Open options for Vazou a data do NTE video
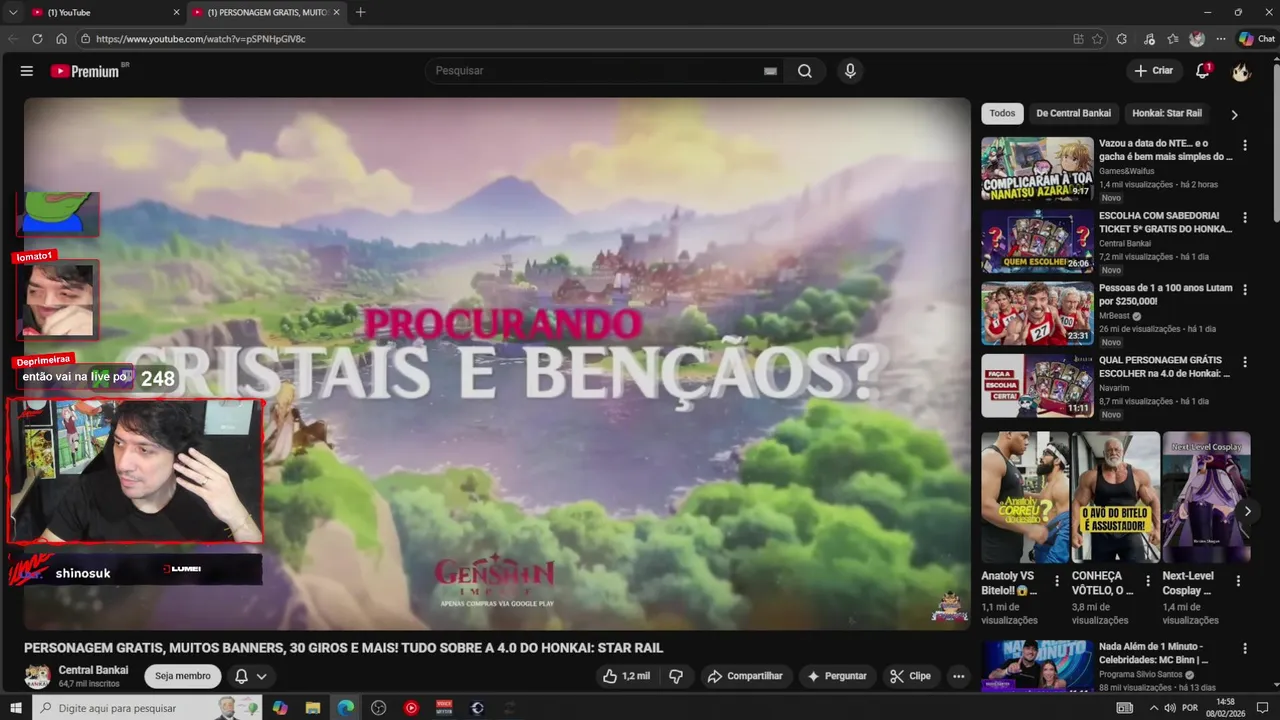Viewport: 1280px width, 720px height. click(x=1245, y=145)
